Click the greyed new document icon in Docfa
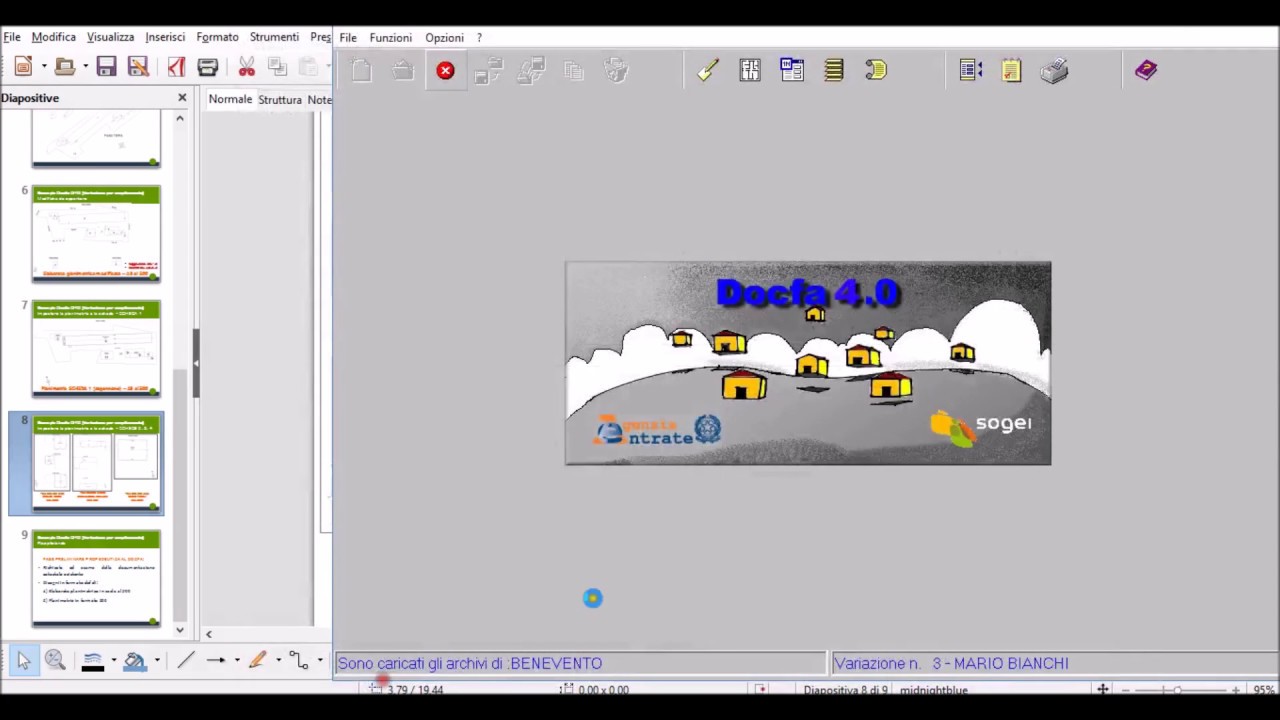The width and height of the screenshot is (1280, 720). 362,70
